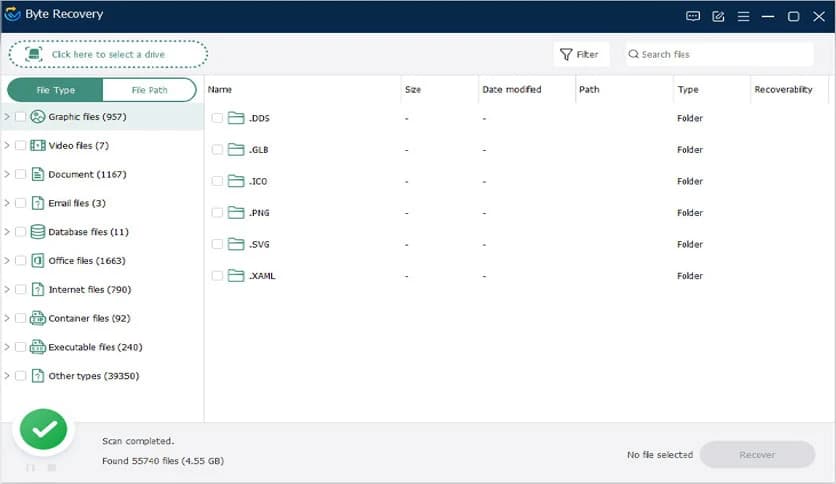Click the Document category icon
This screenshot has height=484, width=836.
point(37,174)
